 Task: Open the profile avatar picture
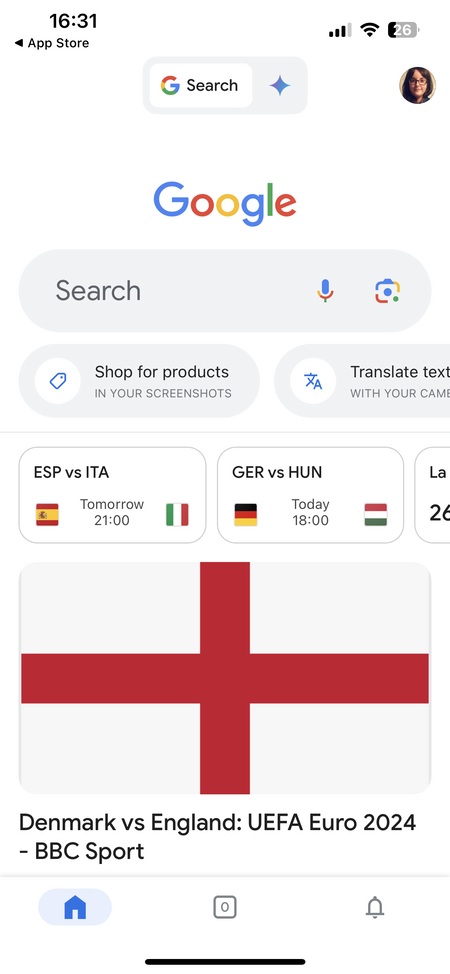[x=417, y=85]
